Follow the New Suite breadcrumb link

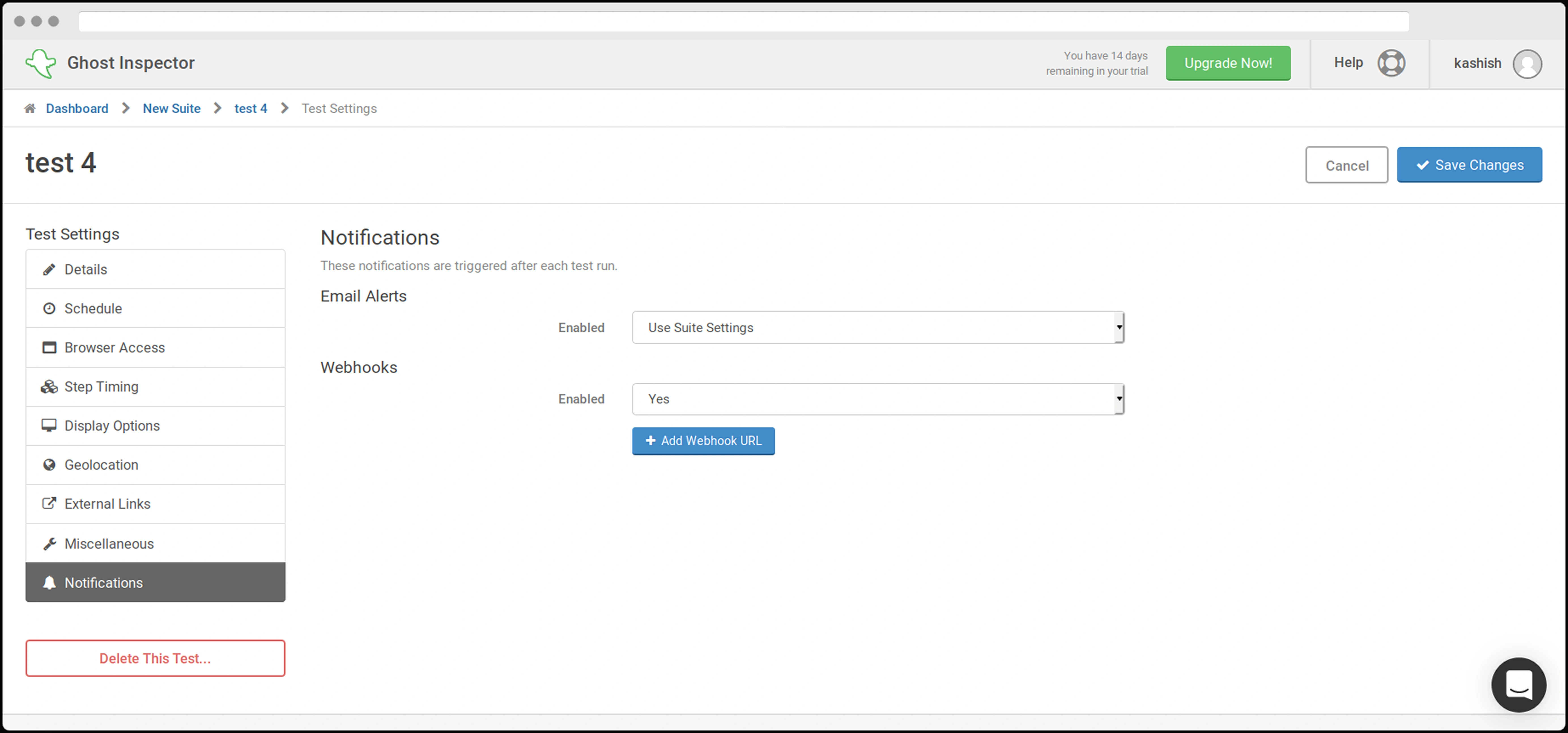(x=172, y=108)
